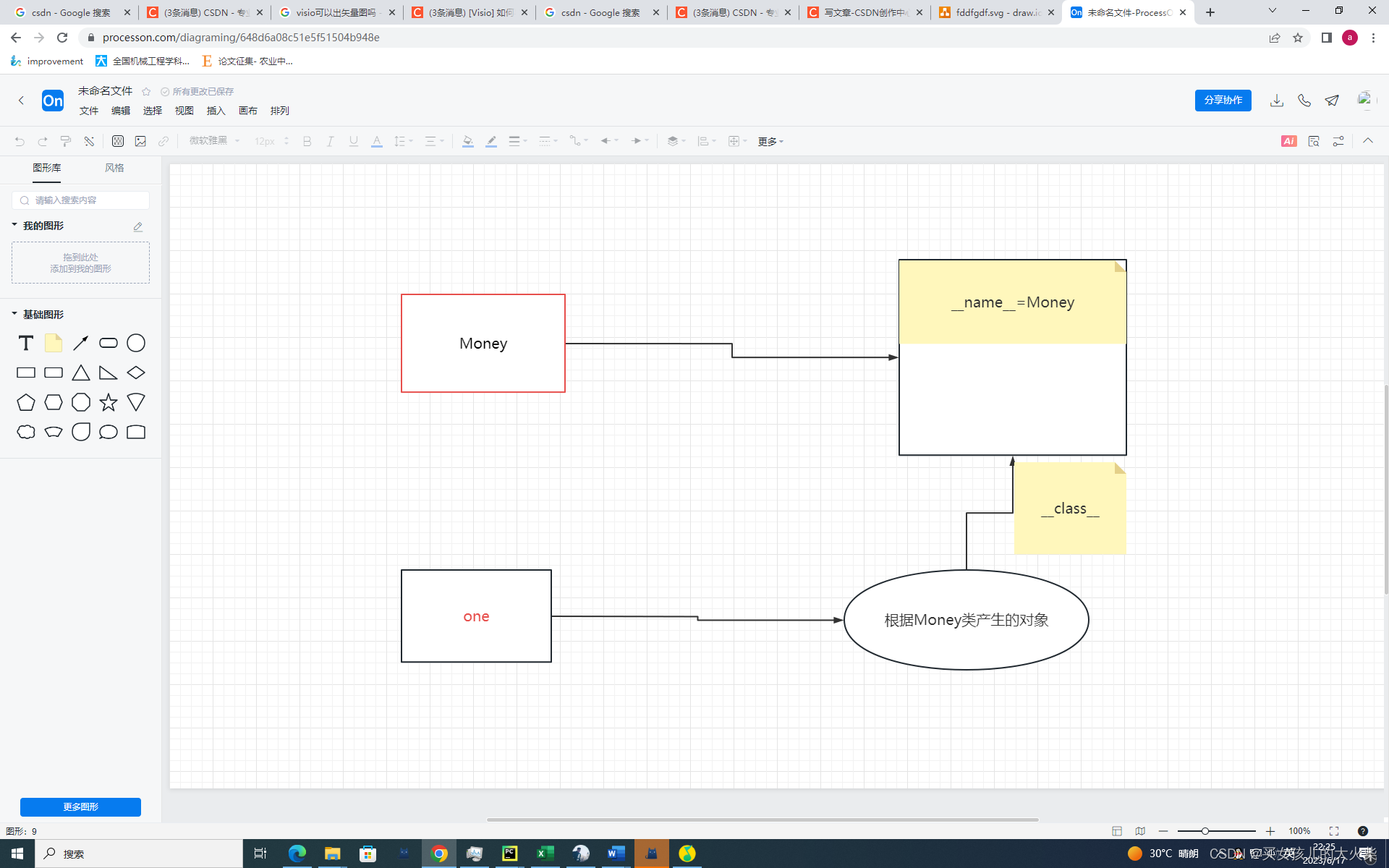Image resolution: width=1389 pixels, height=868 pixels.
Task: Pick the triangle shape from basic shapes
Action: point(81,373)
